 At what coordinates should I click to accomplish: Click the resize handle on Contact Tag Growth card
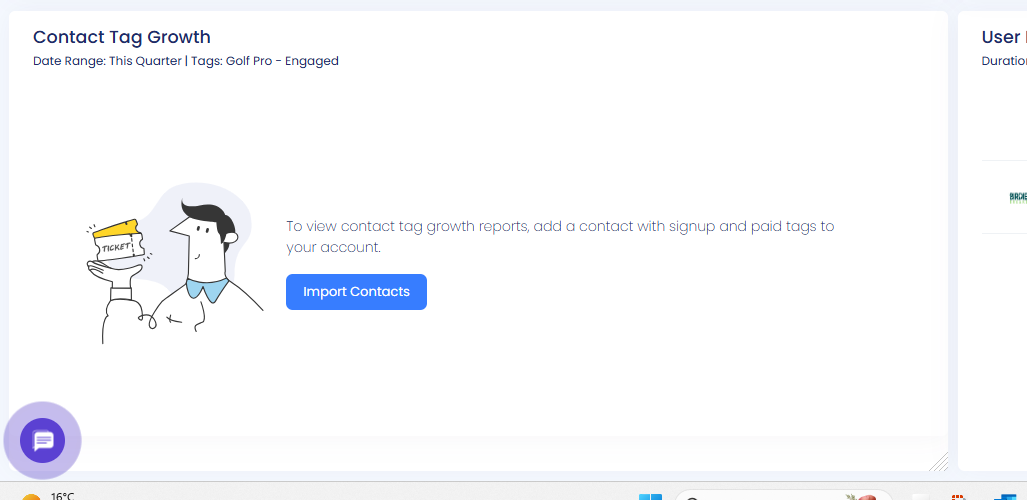tap(938, 460)
